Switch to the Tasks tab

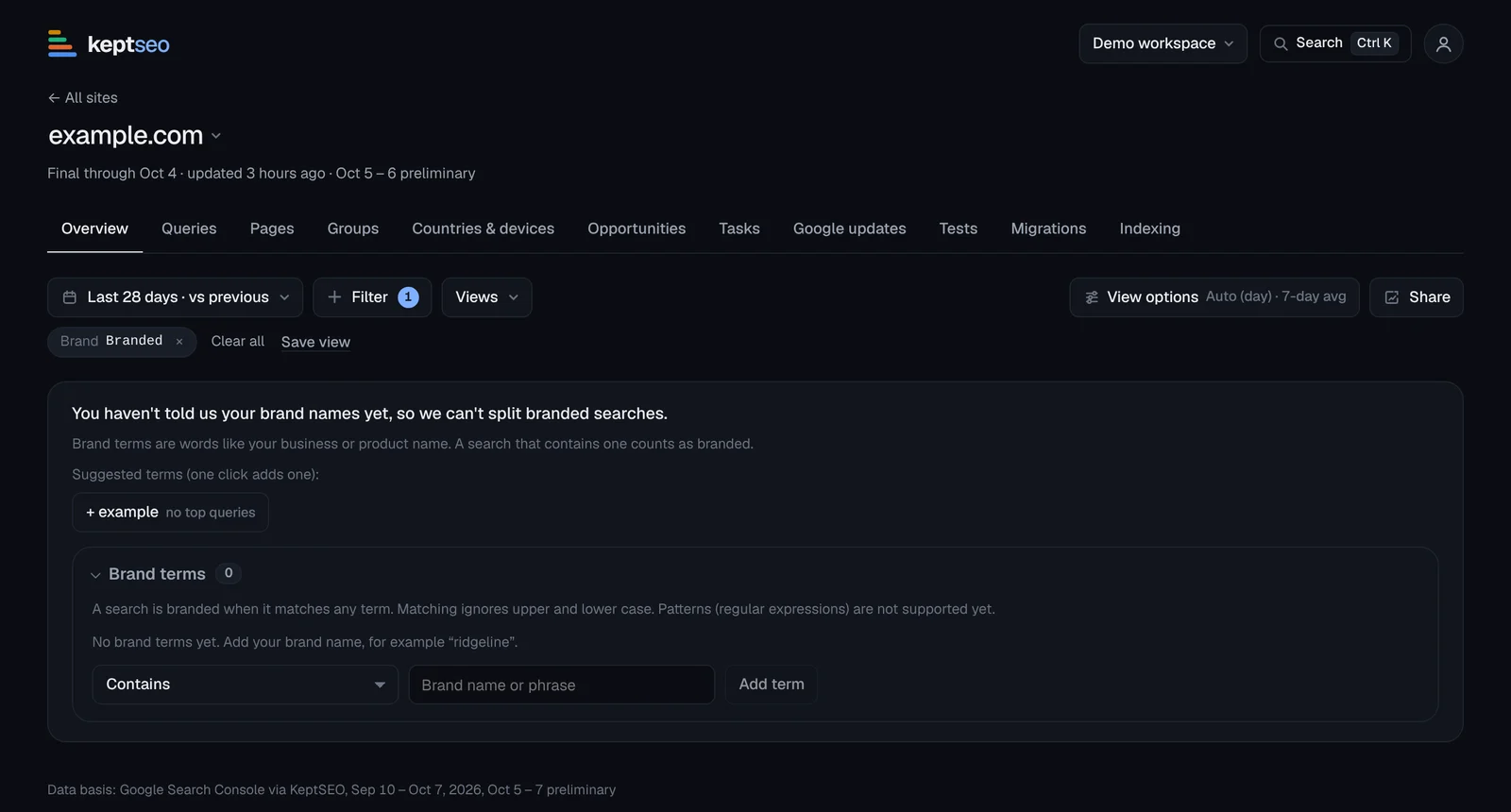[739, 228]
